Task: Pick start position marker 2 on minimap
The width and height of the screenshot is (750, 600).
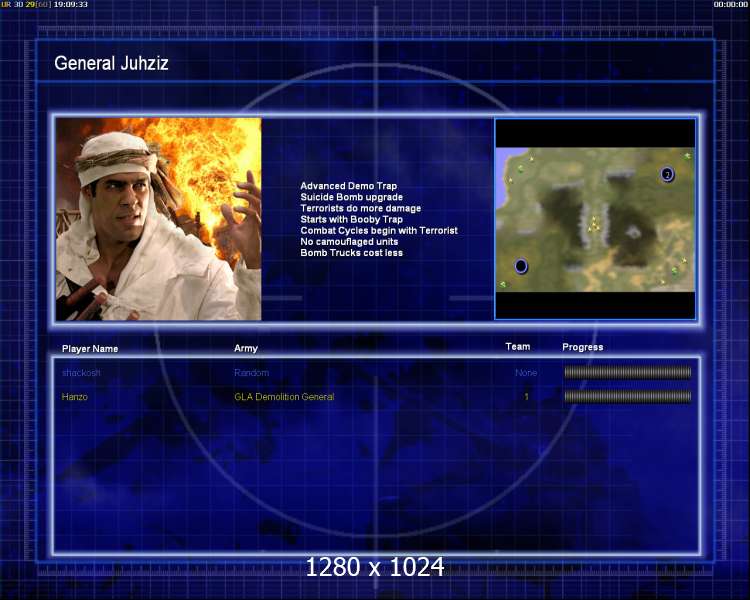Action: click(667, 175)
